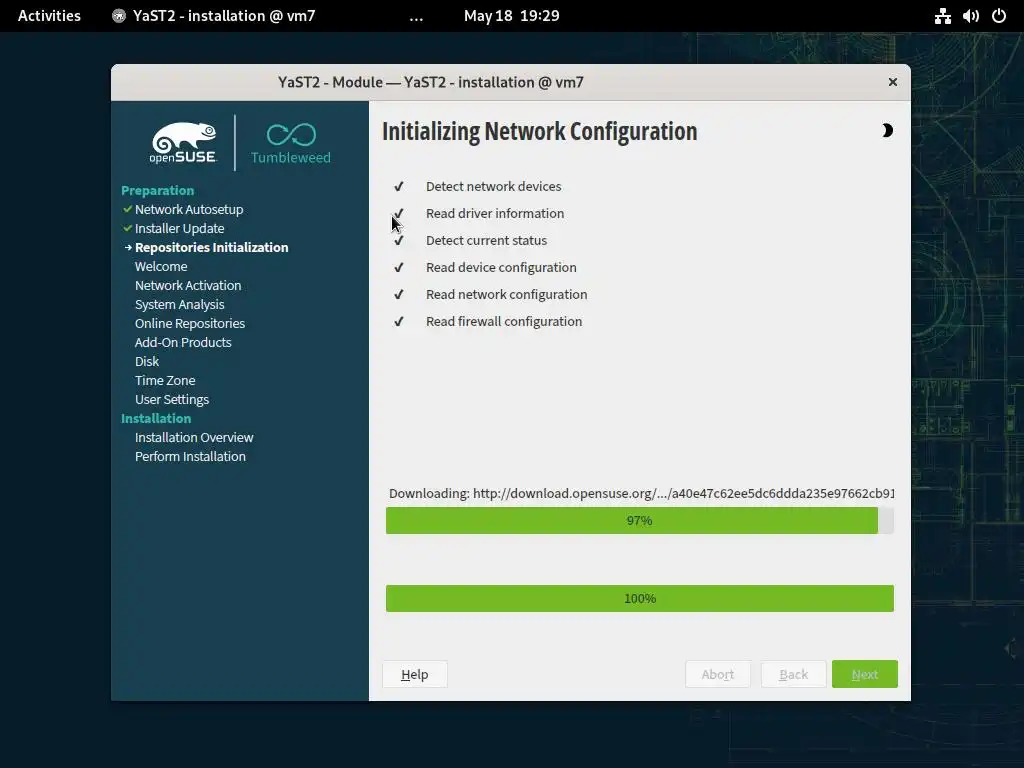The height and width of the screenshot is (768, 1024).
Task: Open the network status tray icon
Action: (x=942, y=16)
